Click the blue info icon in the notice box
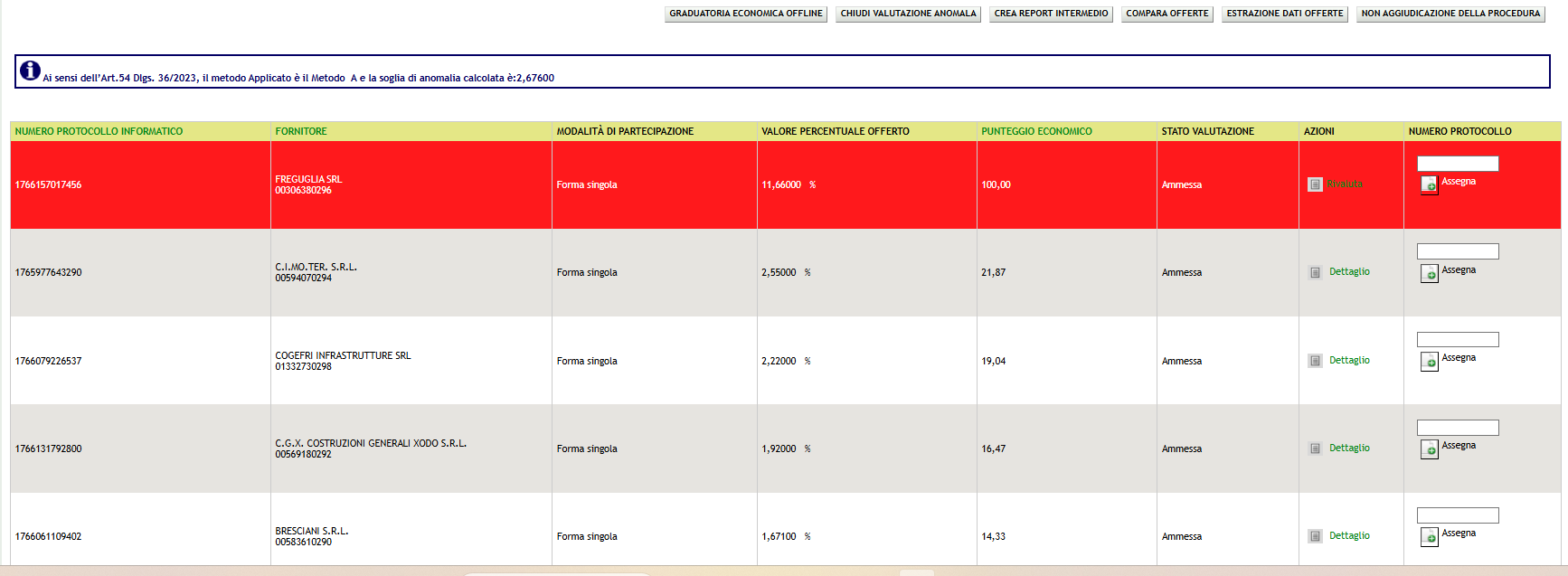 click(x=30, y=71)
